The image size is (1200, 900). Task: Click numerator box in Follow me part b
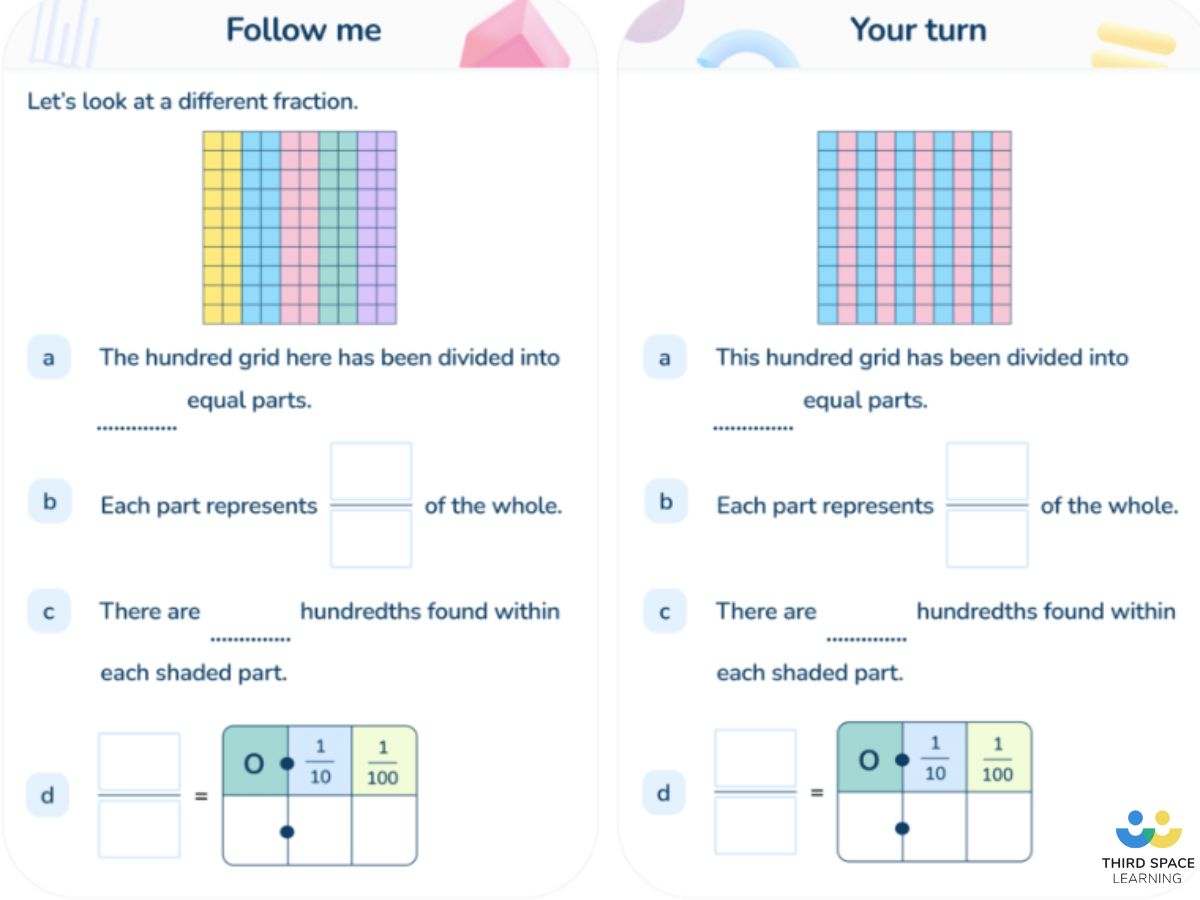pyautogui.click(x=370, y=471)
